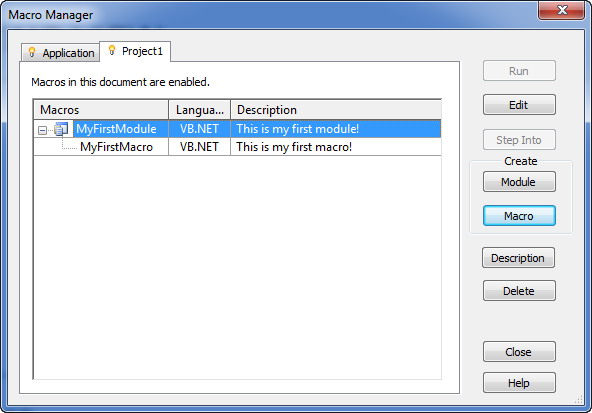This screenshot has width=592, height=413.
Task: Delete the selected item
Action: coord(519,291)
